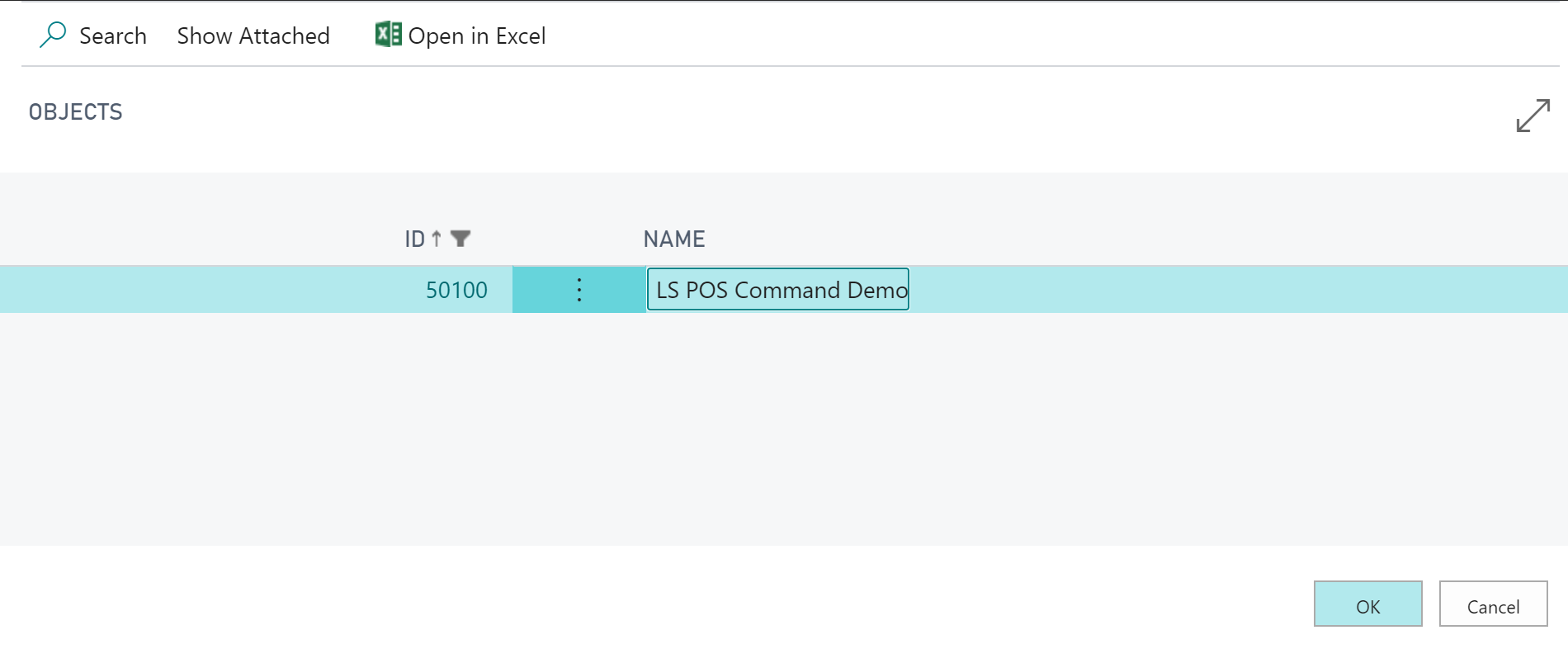Open the Search action label
This screenshot has height=649, width=1568.
tap(113, 36)
